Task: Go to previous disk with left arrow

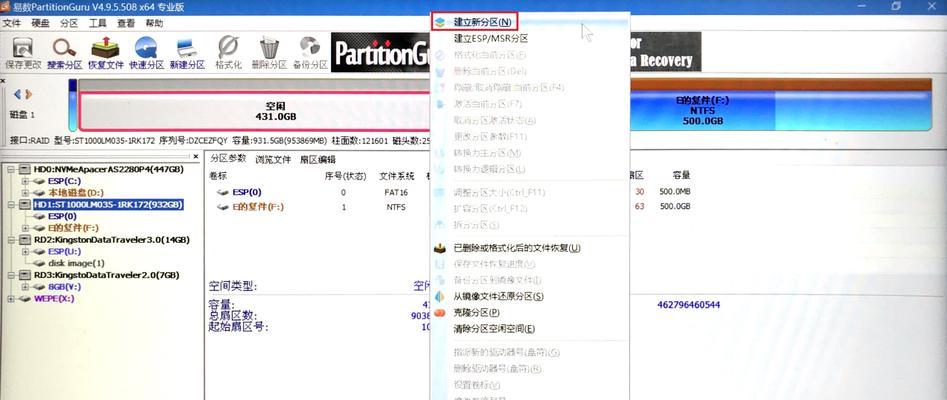Action: 18,94
